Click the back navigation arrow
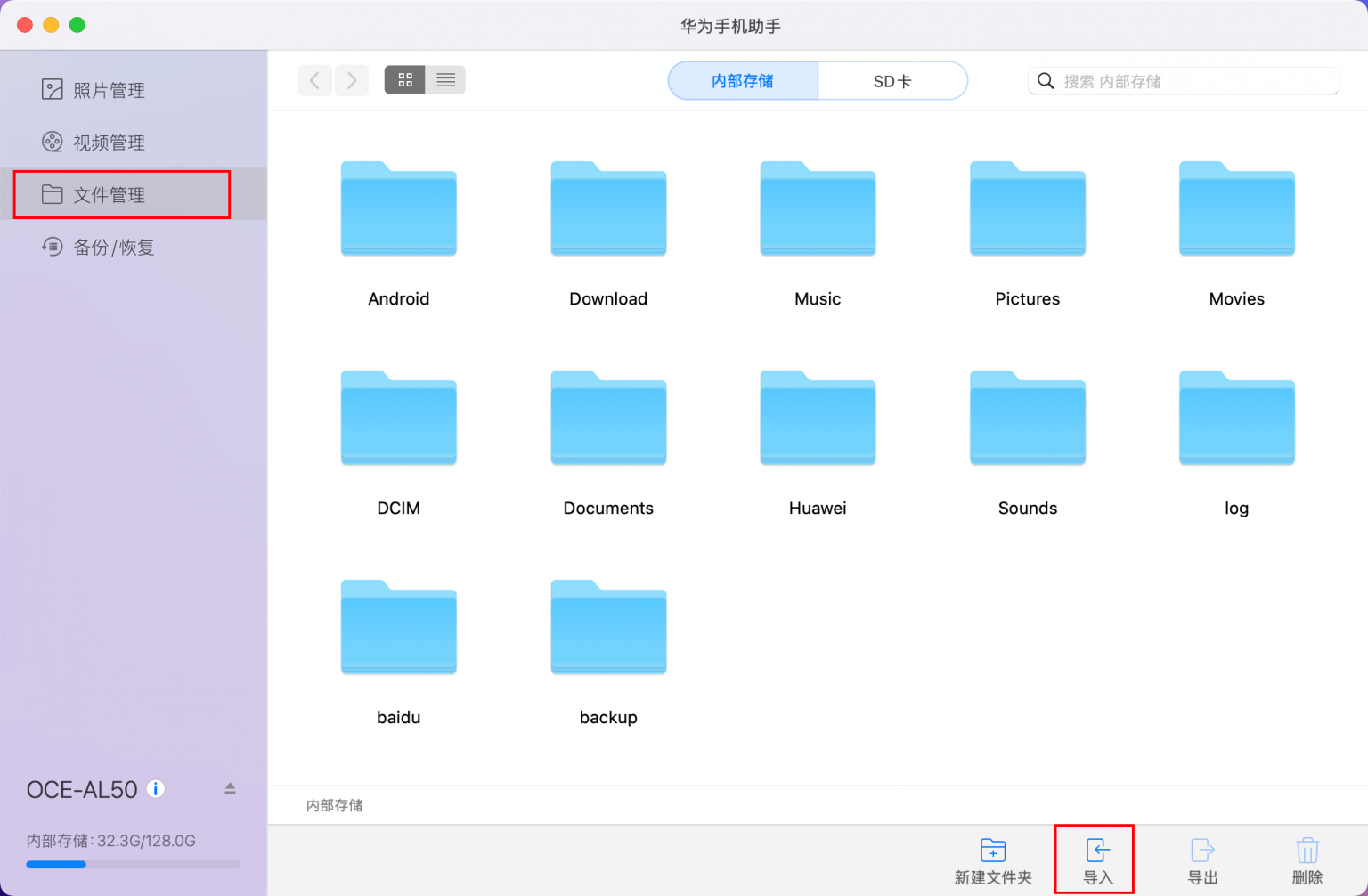 pos(314,80)
